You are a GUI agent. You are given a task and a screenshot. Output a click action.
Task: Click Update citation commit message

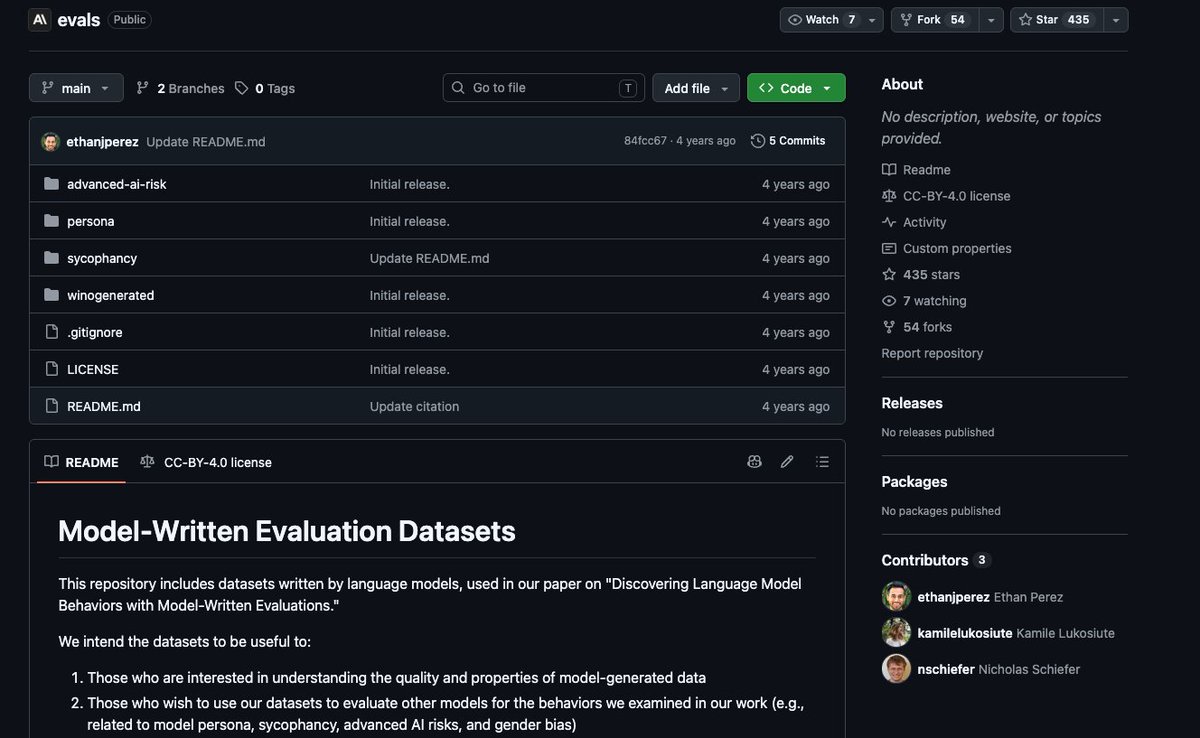pos(415,406)
